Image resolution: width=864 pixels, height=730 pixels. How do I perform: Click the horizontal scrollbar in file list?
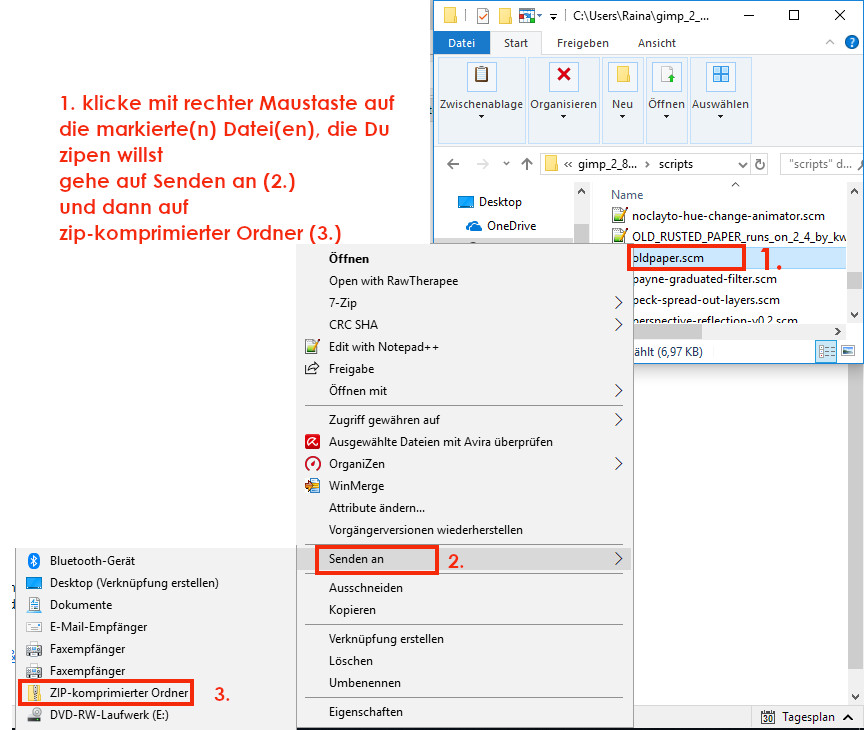[666, 332]
